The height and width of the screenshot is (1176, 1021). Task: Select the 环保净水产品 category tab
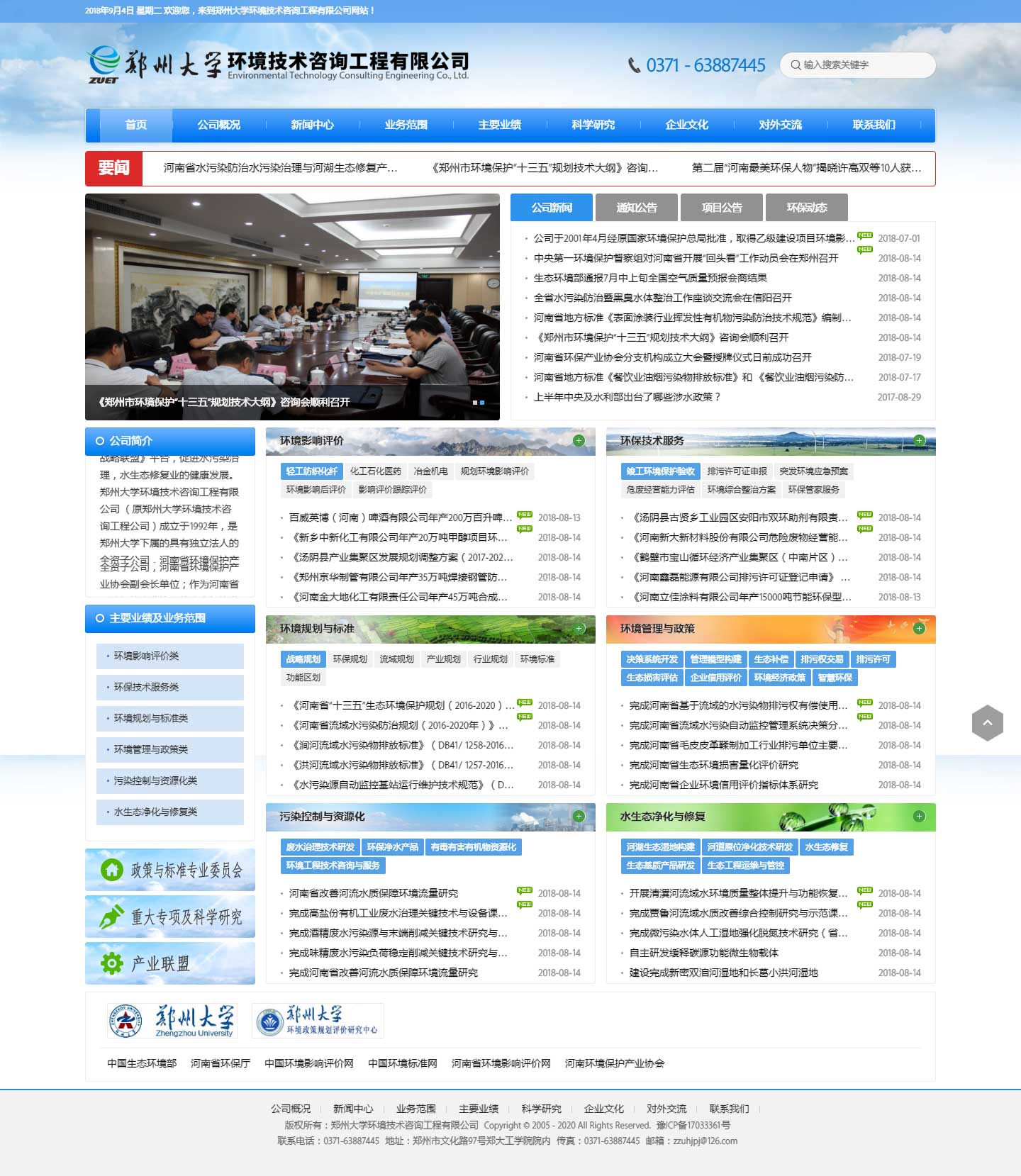click(393, 847)
